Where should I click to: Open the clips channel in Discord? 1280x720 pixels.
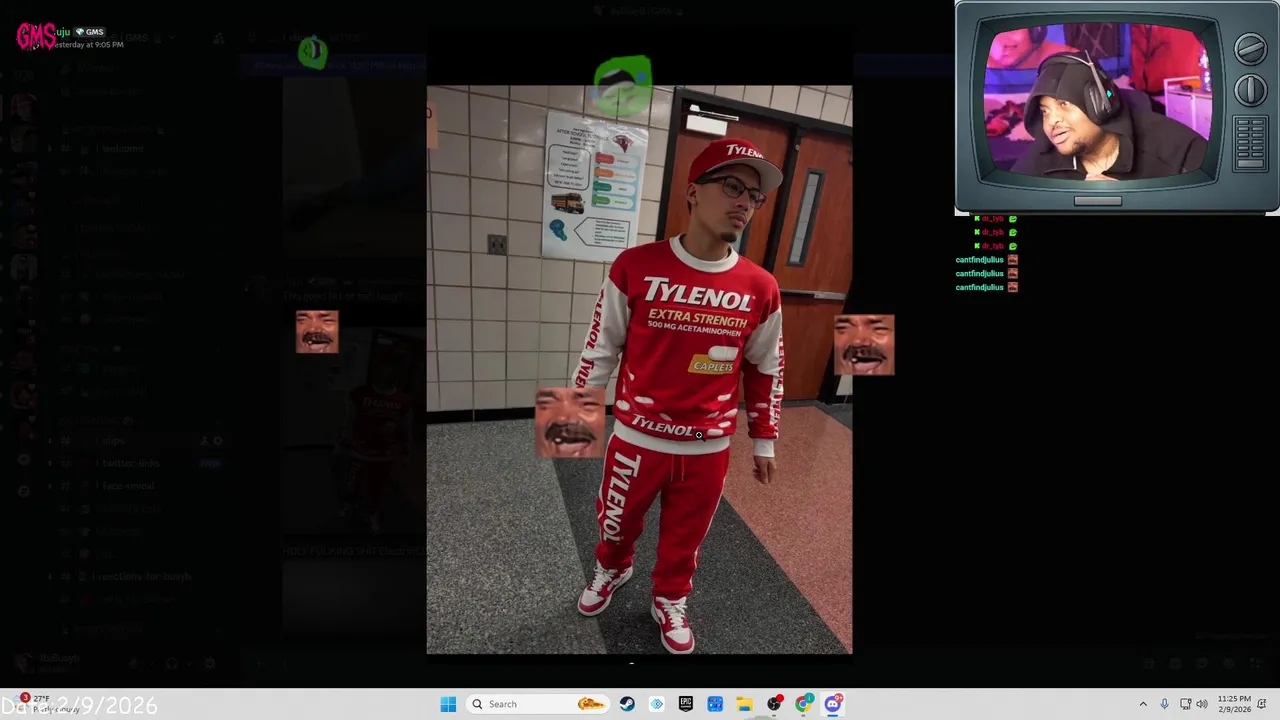114,440
